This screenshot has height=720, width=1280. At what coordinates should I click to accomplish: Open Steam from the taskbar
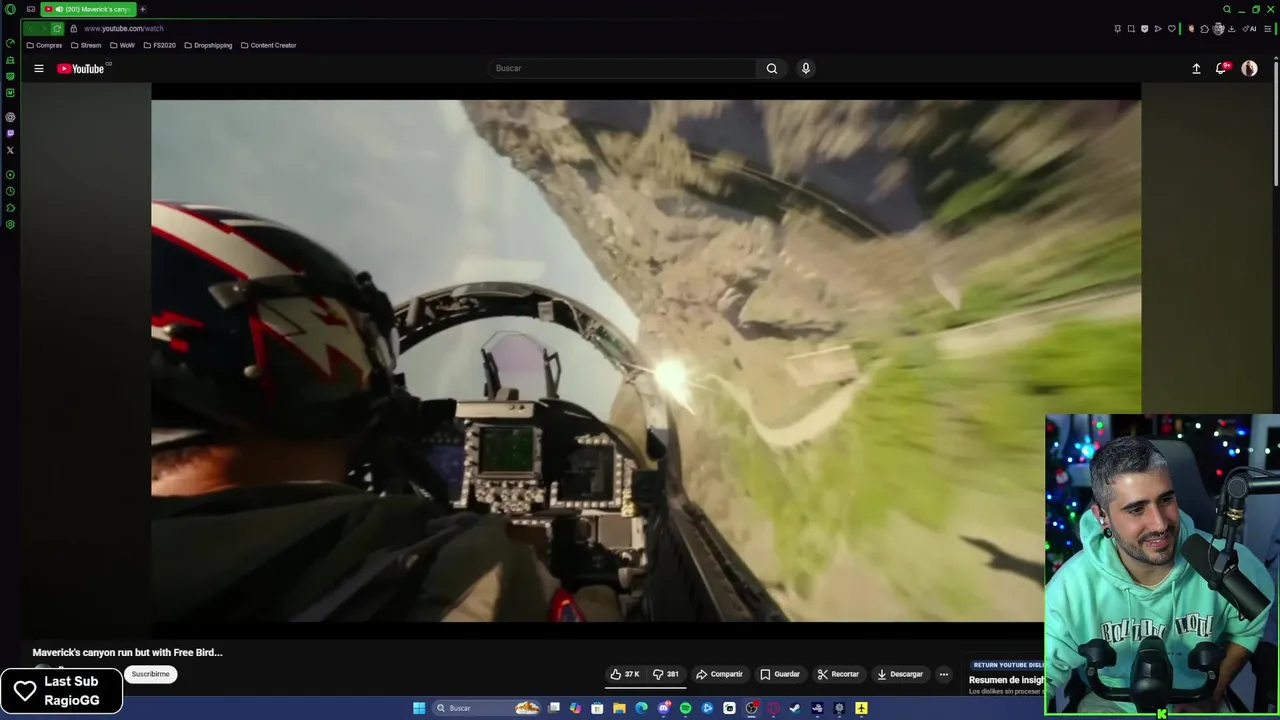794,708
